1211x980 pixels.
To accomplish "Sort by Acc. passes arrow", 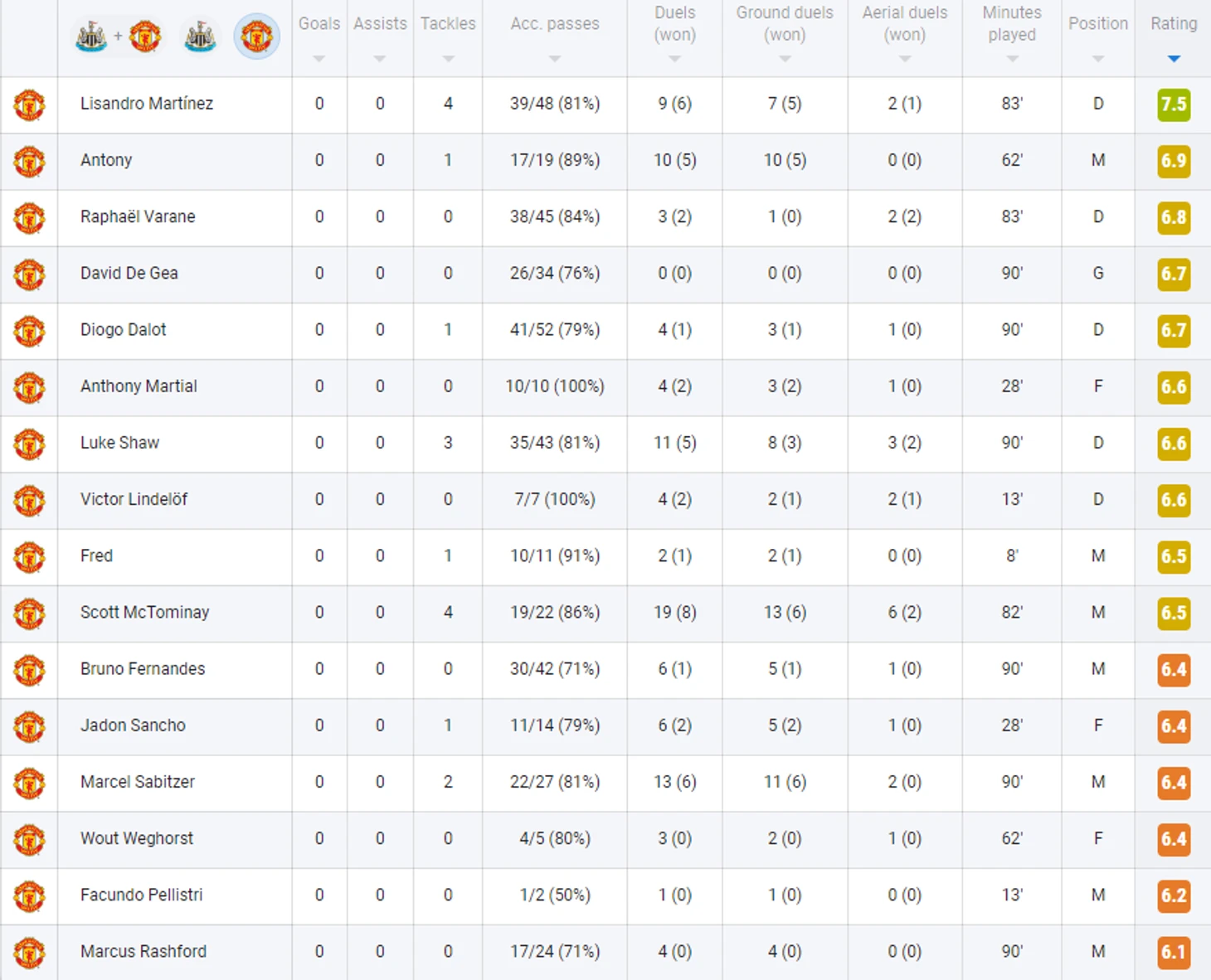I will click(555, 59).
